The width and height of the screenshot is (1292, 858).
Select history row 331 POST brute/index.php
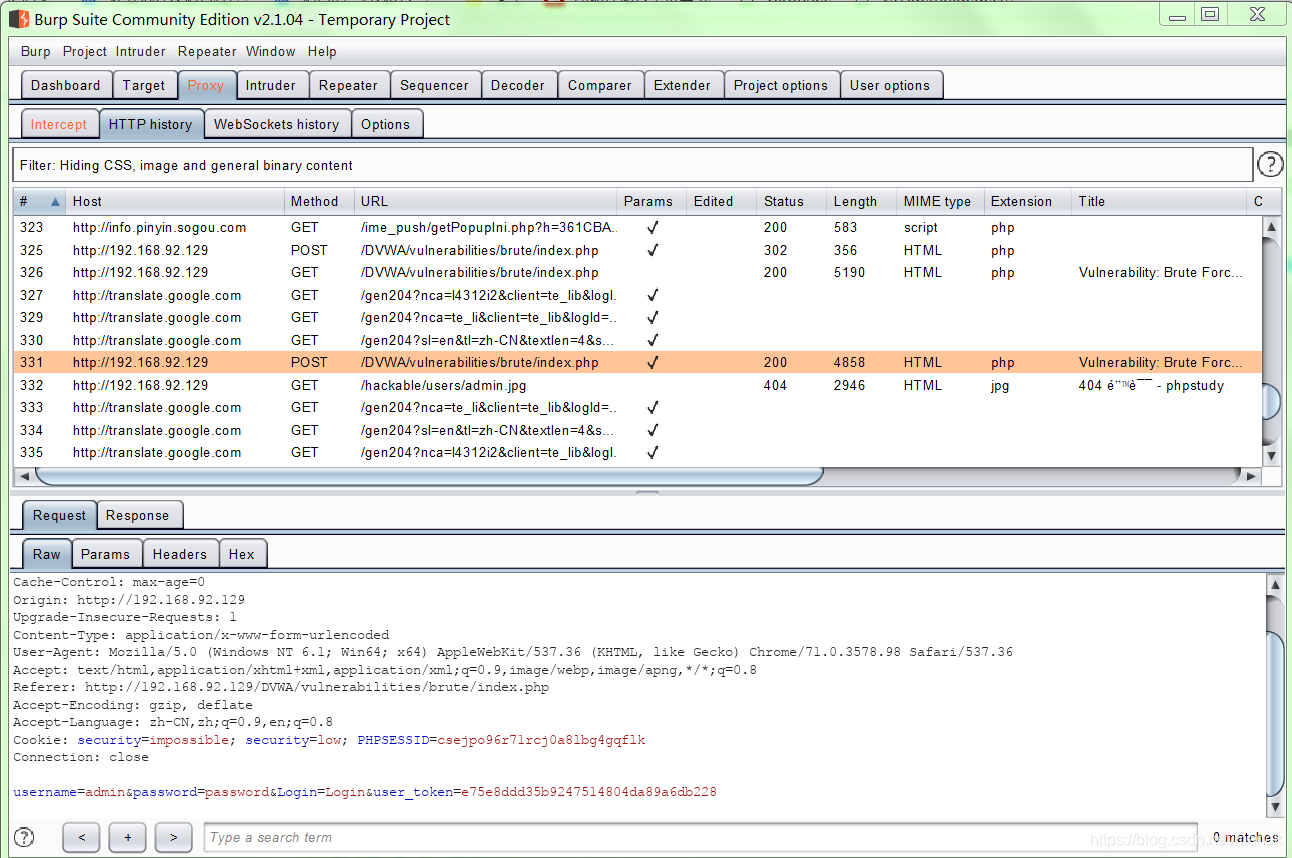point(638,362)
